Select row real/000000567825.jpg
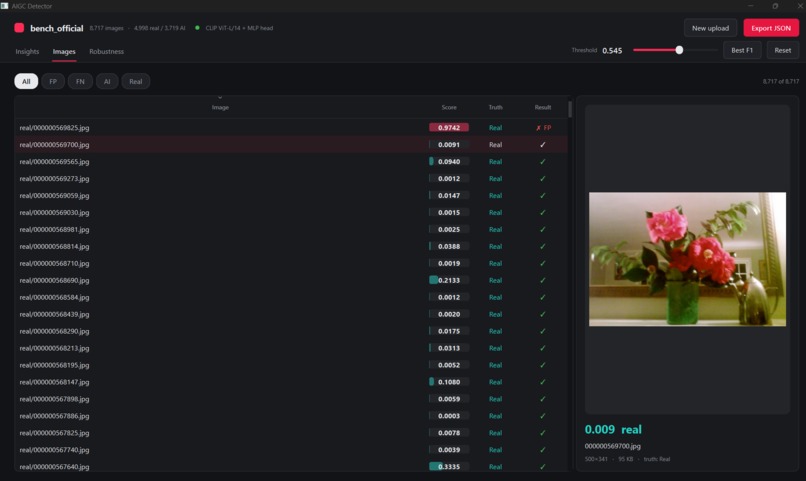 291,433
